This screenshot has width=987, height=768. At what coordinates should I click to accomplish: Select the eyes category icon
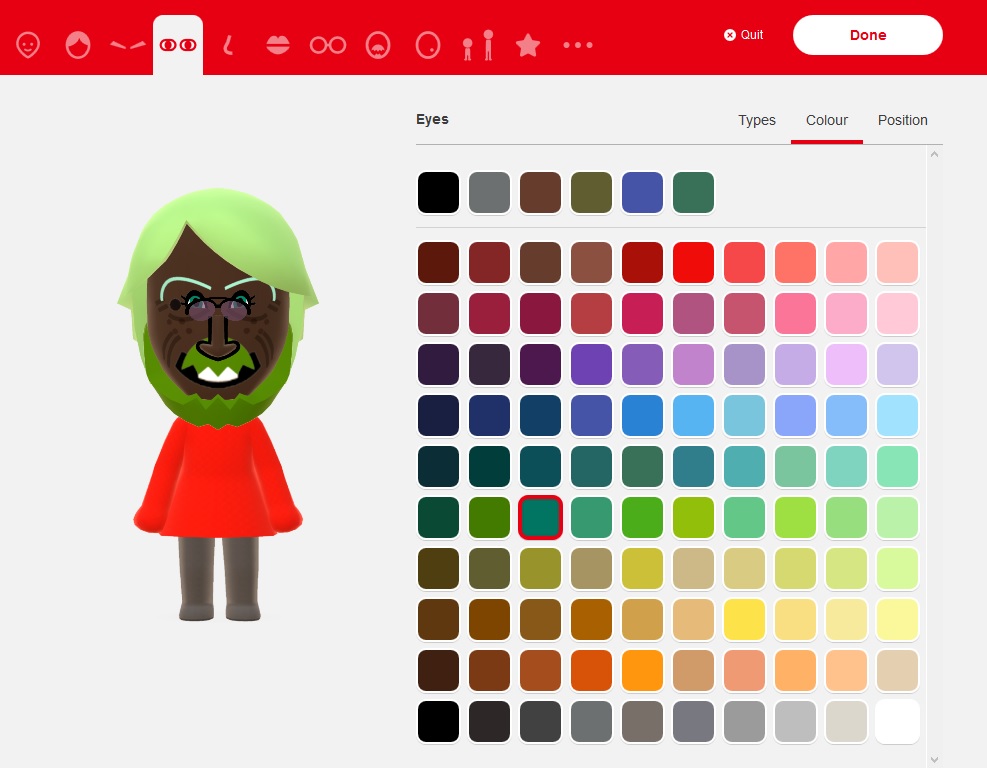[178, 45]
